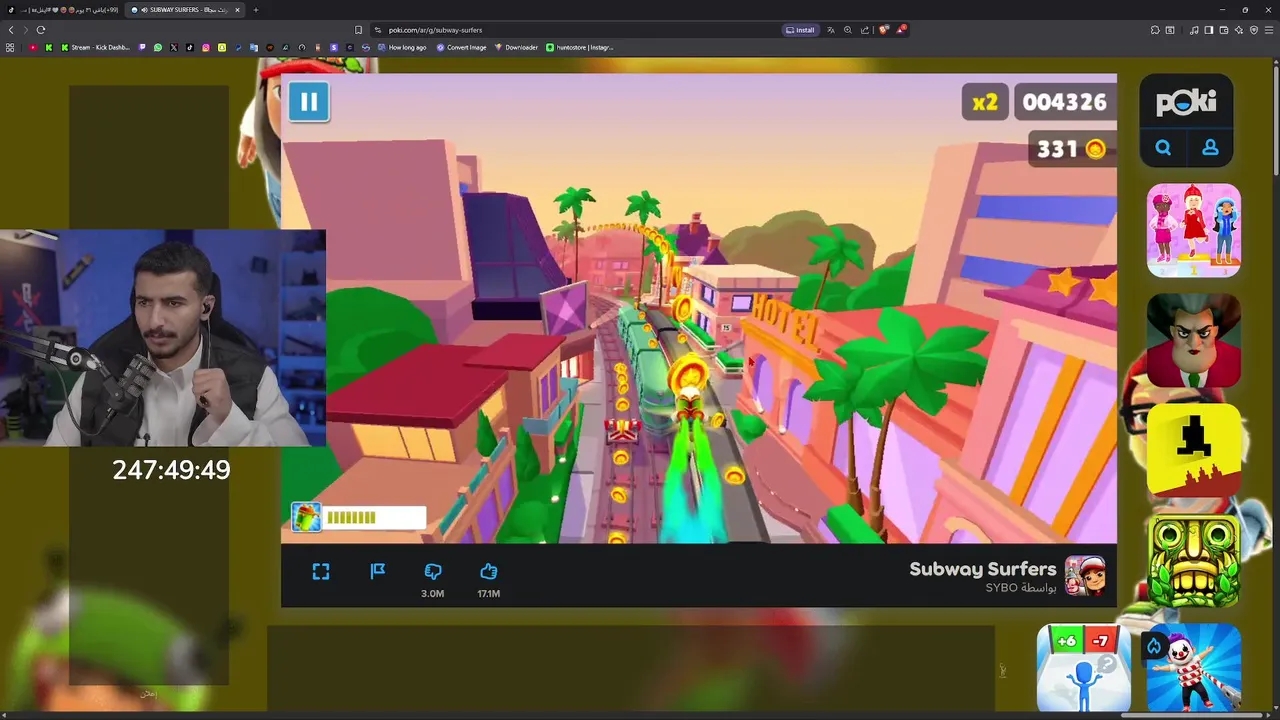The height and width of the screenshot is (720, 1280).
Task: Click the zoom magnifier icon in address bar
Action: coord(848,30)
